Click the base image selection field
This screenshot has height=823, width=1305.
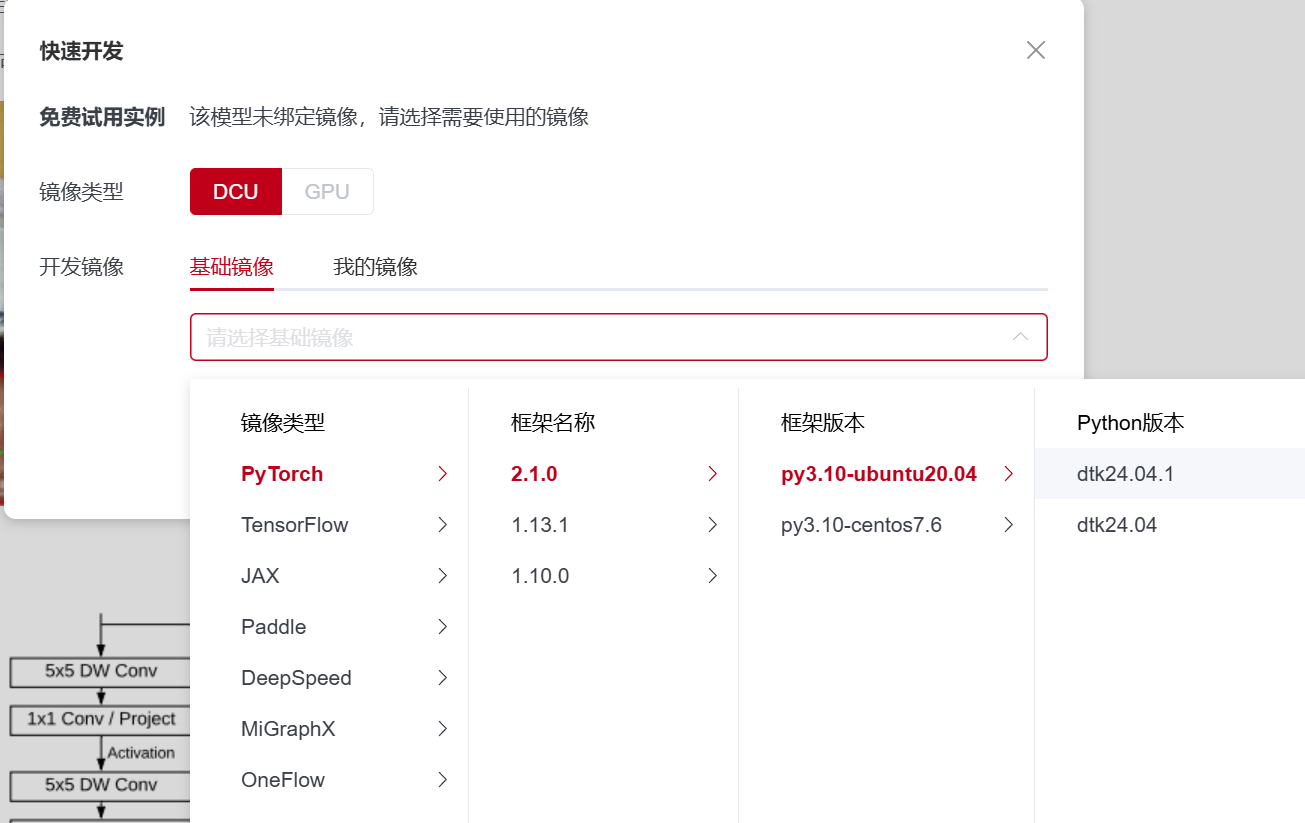[600, 337]
